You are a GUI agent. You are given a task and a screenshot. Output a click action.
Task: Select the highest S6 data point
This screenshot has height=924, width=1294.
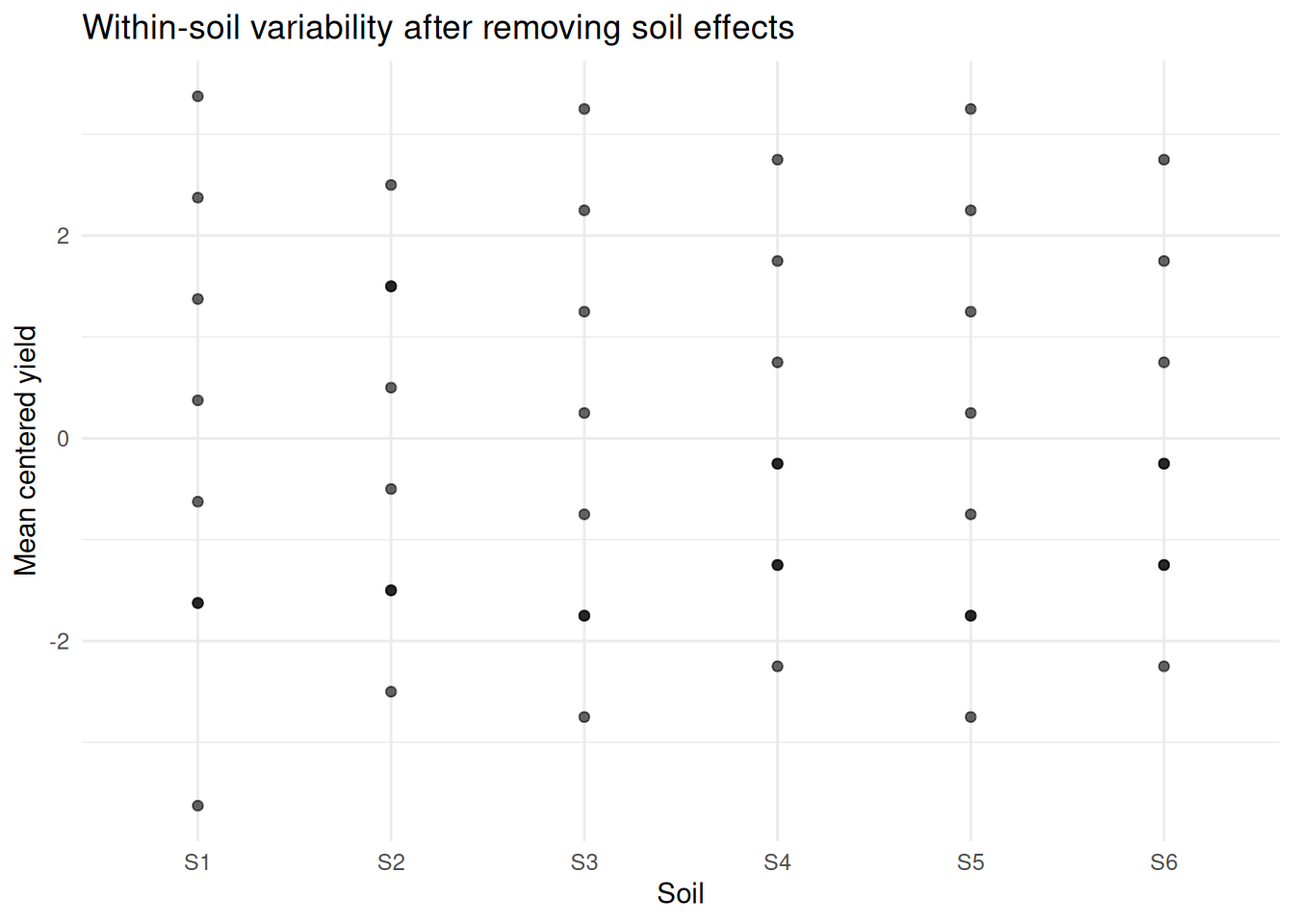click(x=1164, y=160)
